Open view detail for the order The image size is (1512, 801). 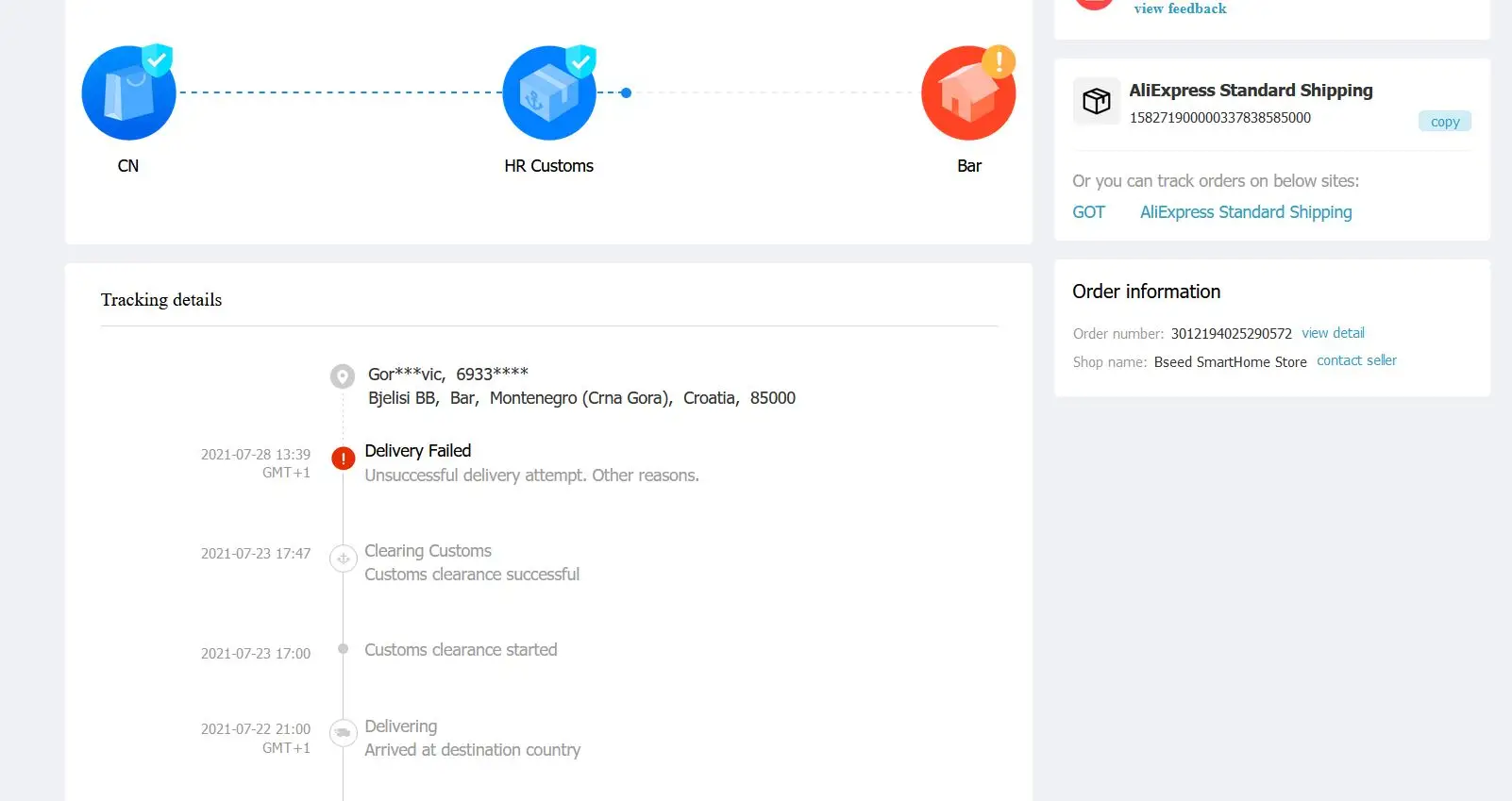point(1333,333)
